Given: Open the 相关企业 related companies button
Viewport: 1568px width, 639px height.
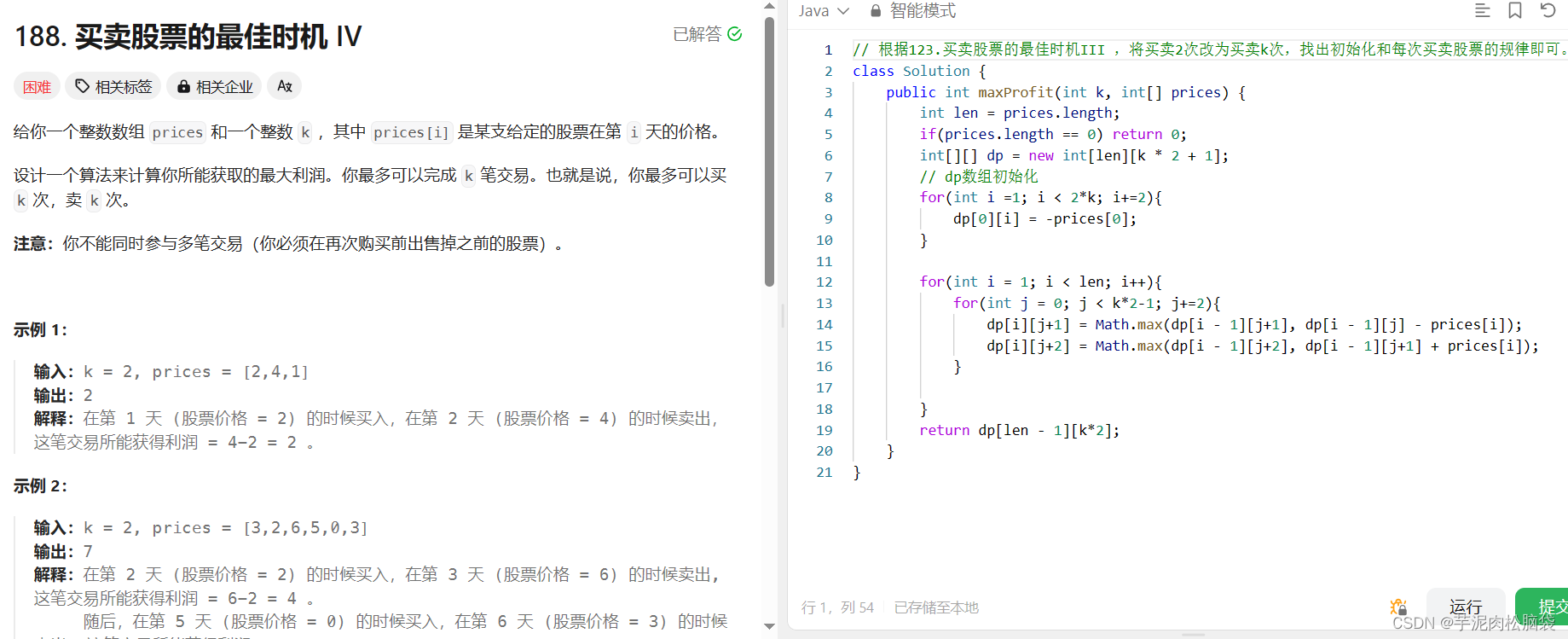Looking at the screenshot, I should click(x=215, y=86).
